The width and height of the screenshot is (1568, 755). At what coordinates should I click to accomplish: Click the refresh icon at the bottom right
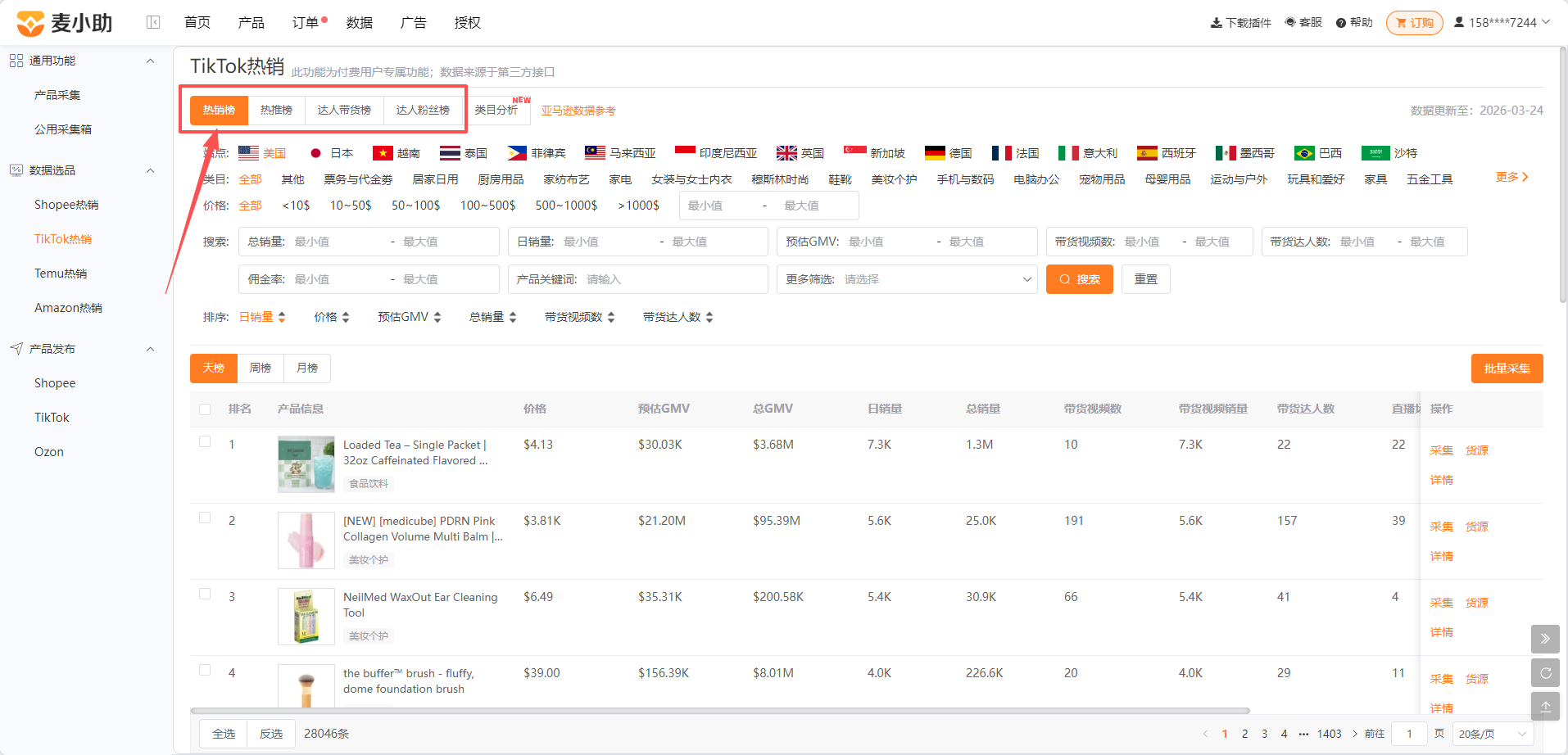click(x=1545, y=673)
